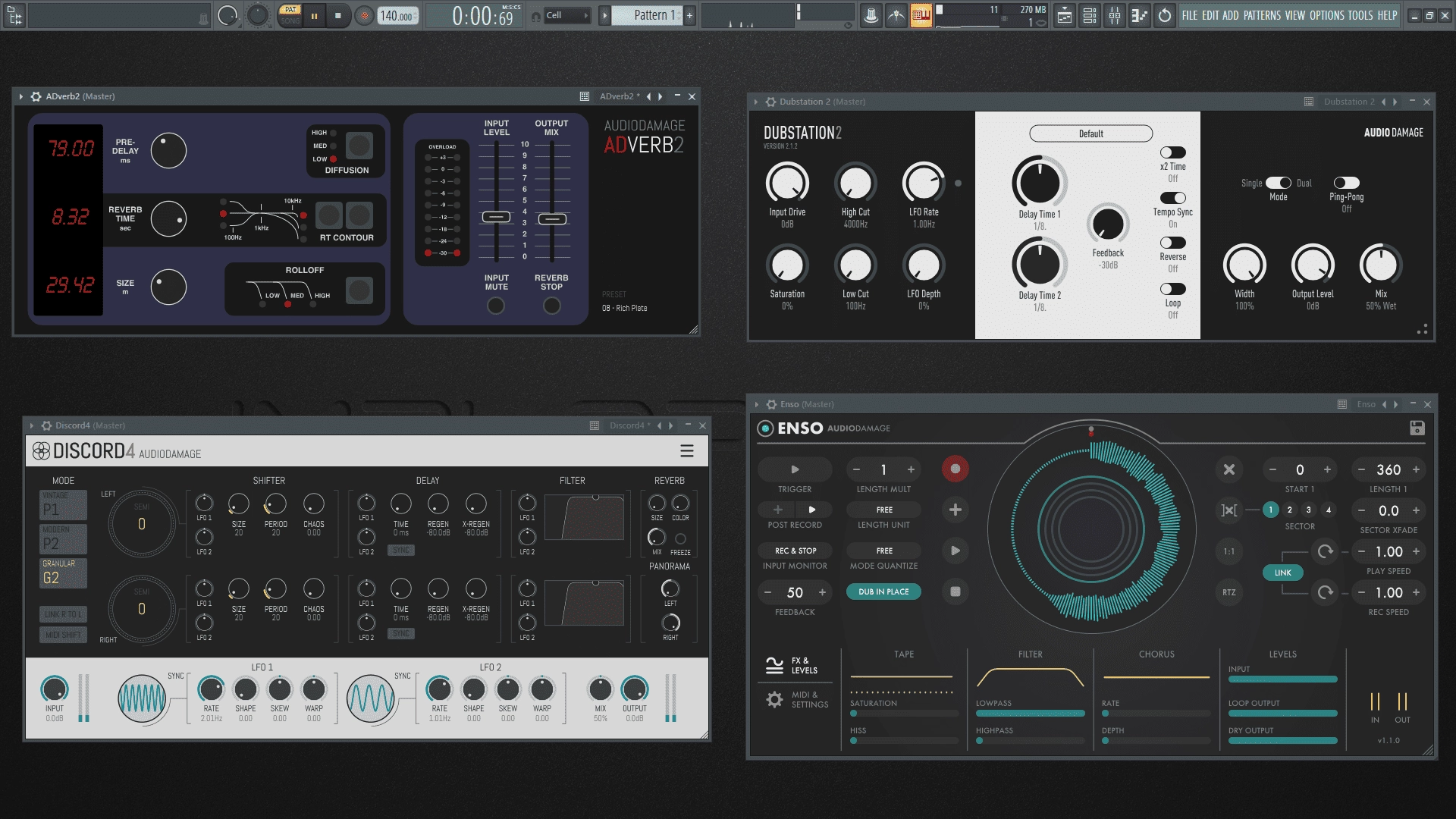
Task: Expand the Discord4 window menu triangle
Action: tap(31, 425)
